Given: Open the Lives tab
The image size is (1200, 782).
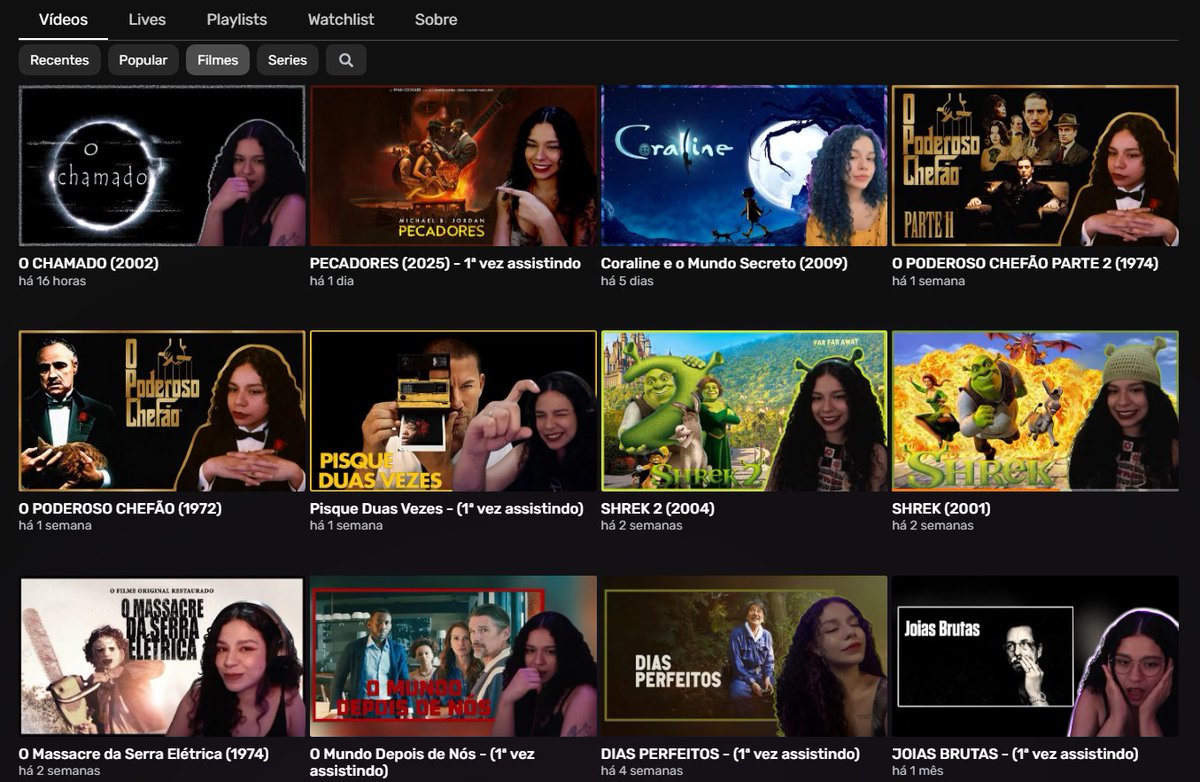Looking at the screenshot, I should tap(147, 19).
